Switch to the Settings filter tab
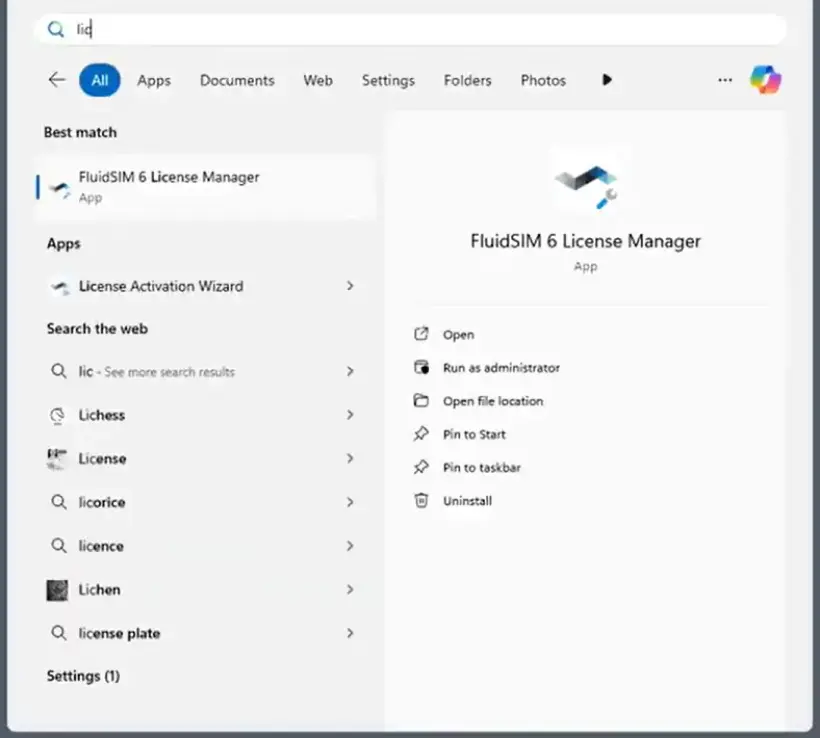The width and height of the screenshot is (820, 738). [388, 81]
